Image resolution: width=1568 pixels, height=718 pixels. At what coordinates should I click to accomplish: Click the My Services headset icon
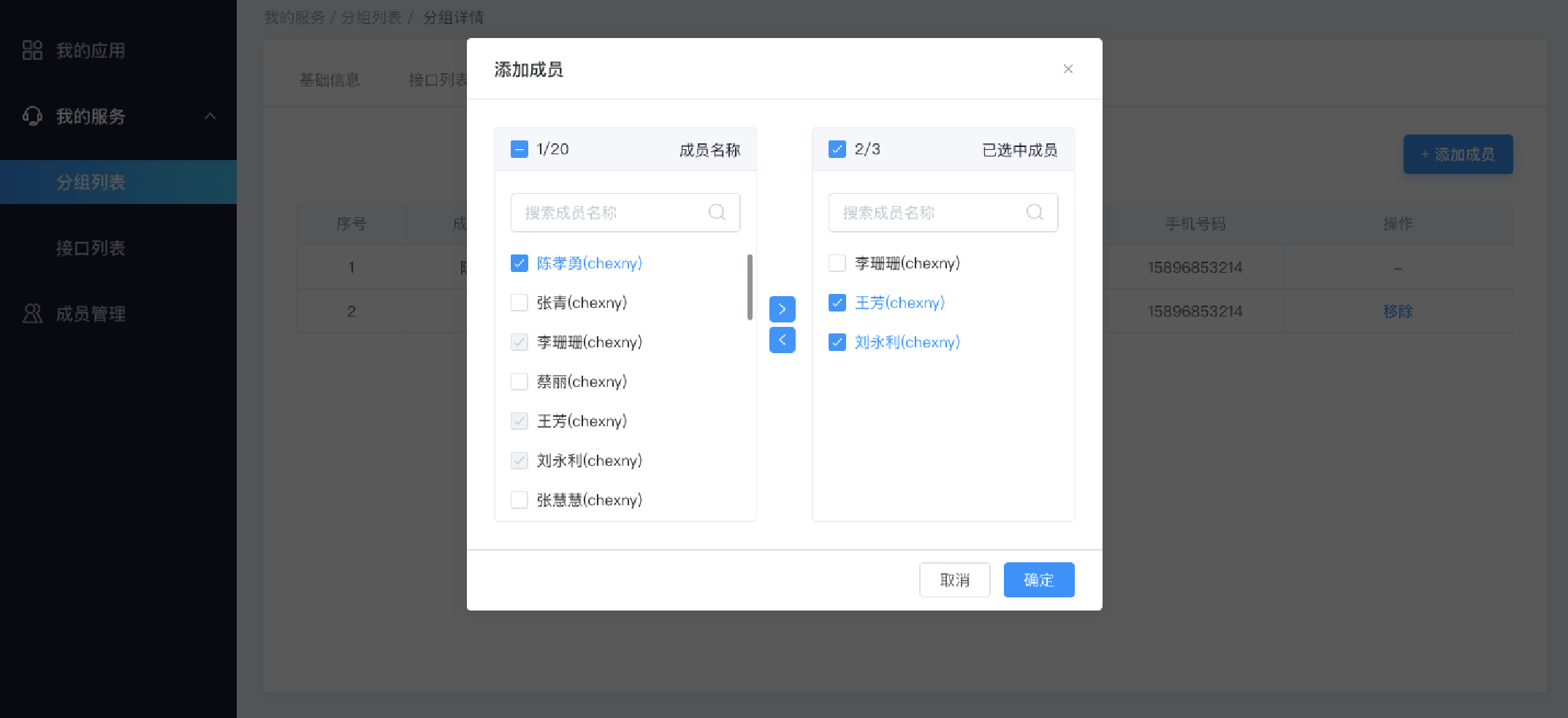pyautogui.click(x=32, y=116)
